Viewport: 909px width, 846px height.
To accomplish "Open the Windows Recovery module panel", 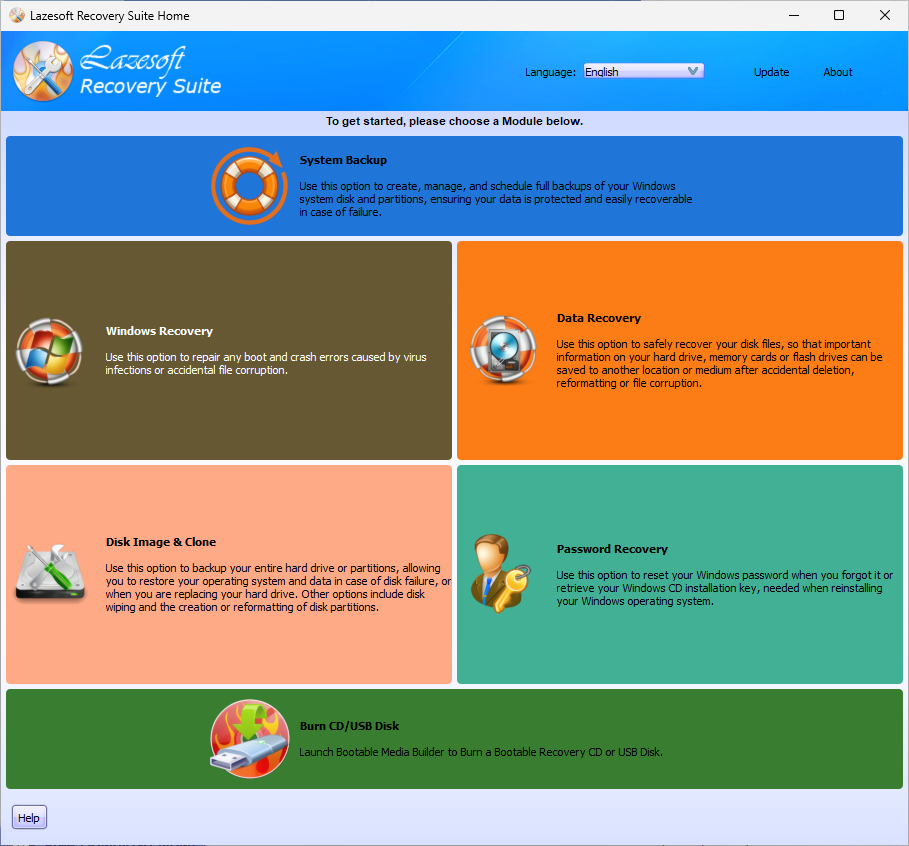I will click(228, 350).
